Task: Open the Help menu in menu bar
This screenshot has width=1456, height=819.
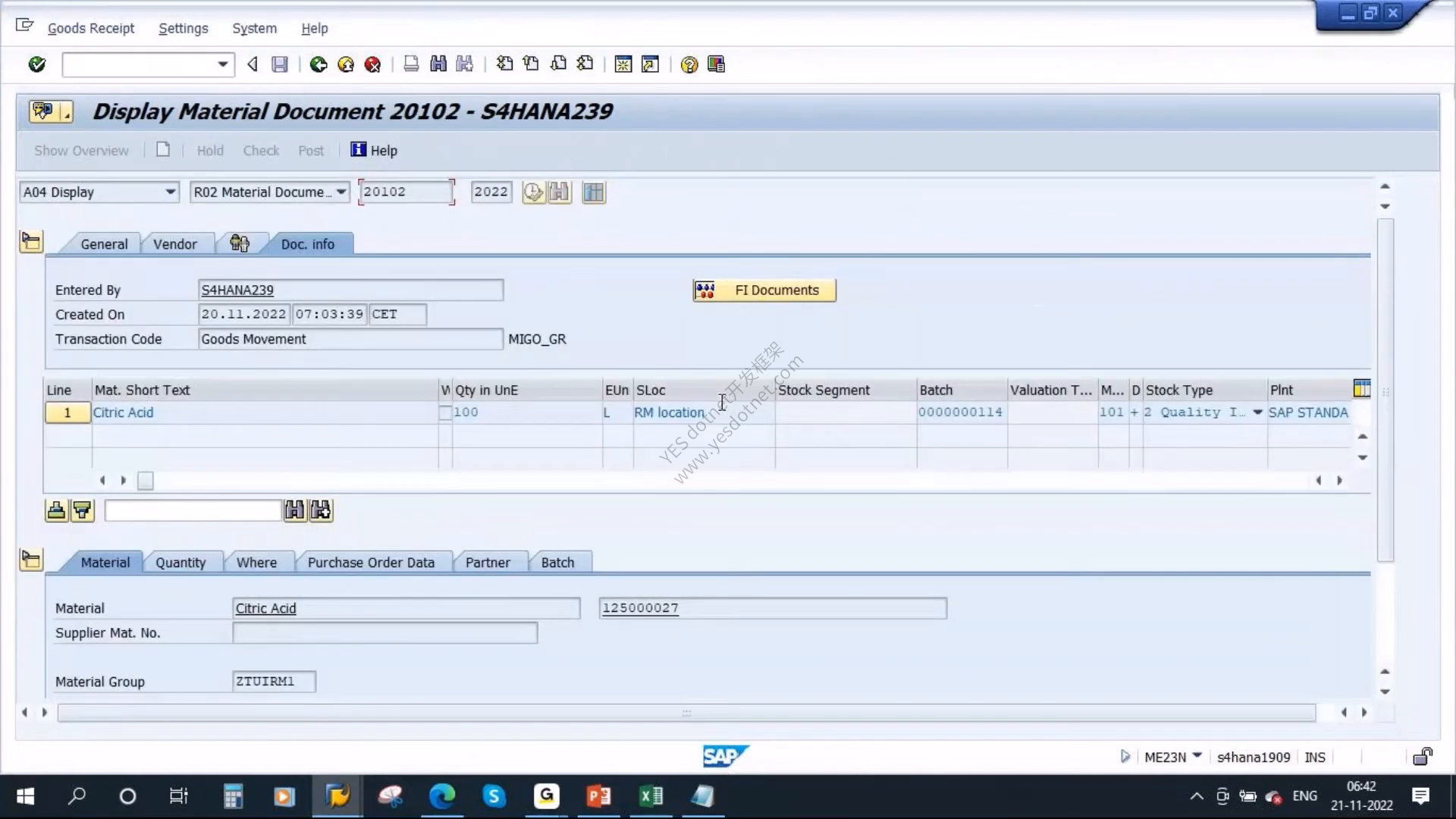Action: tap(315, 28)
